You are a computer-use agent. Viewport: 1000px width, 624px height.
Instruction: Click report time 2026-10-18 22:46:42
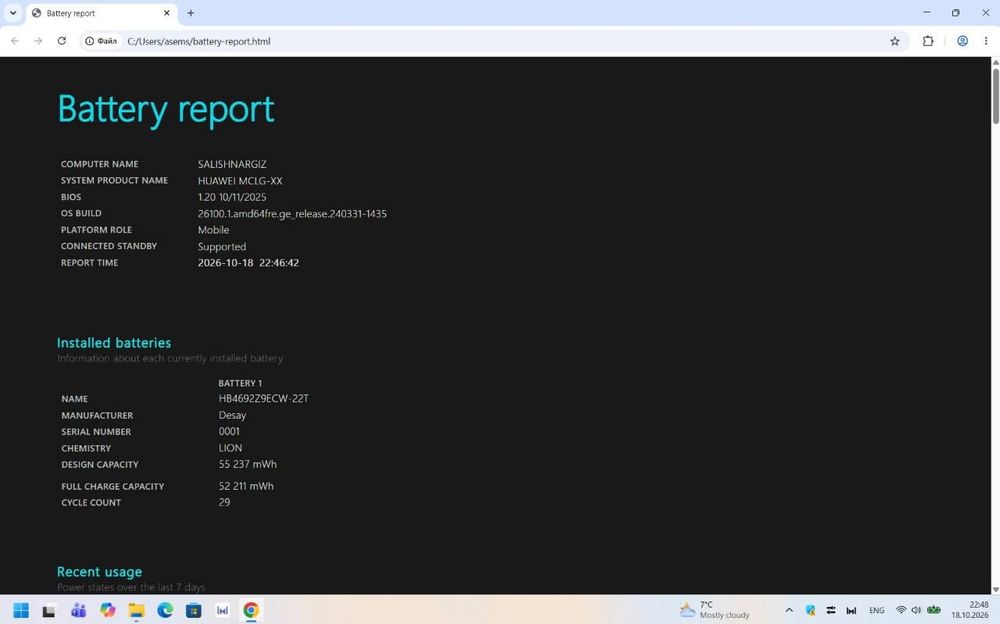coord(248,263)
